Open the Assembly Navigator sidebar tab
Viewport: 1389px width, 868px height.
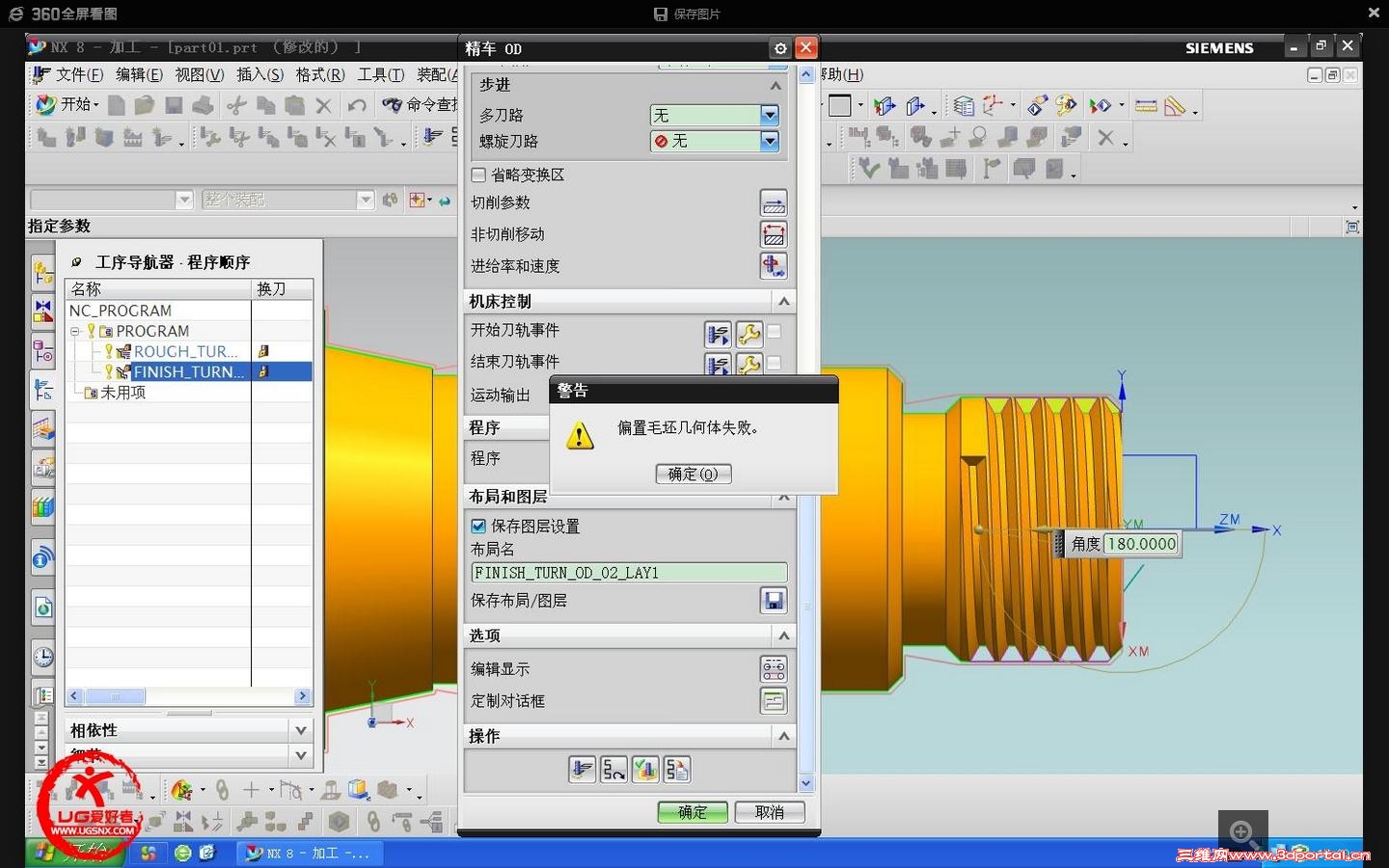[x=43, y=274]
